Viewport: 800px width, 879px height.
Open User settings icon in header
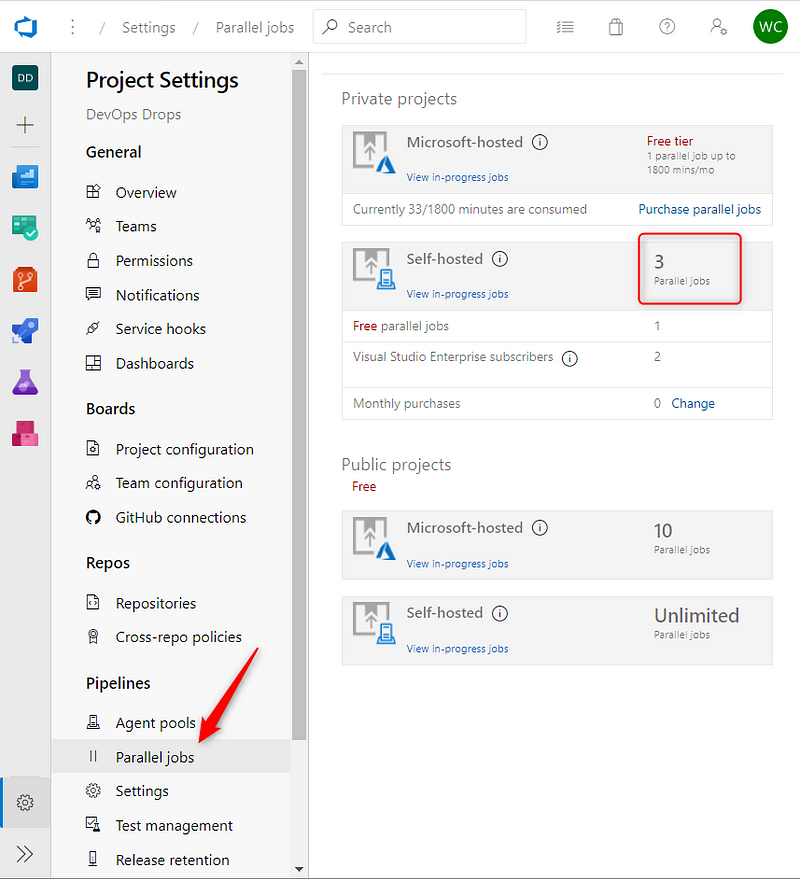[718, 27]
